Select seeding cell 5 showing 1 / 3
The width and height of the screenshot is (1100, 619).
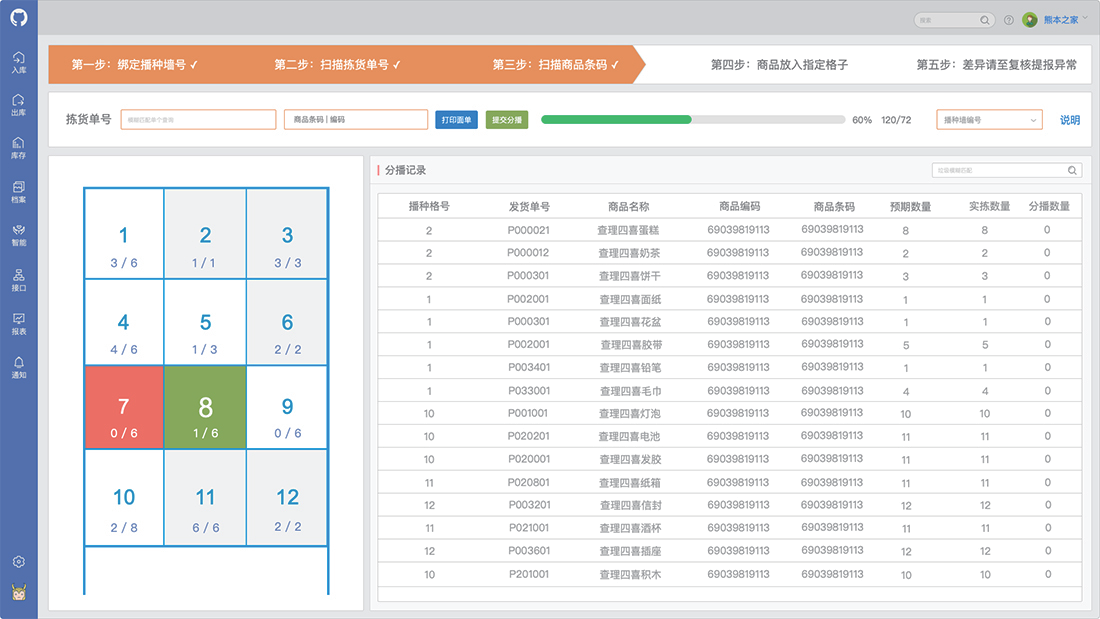(205, 322)
